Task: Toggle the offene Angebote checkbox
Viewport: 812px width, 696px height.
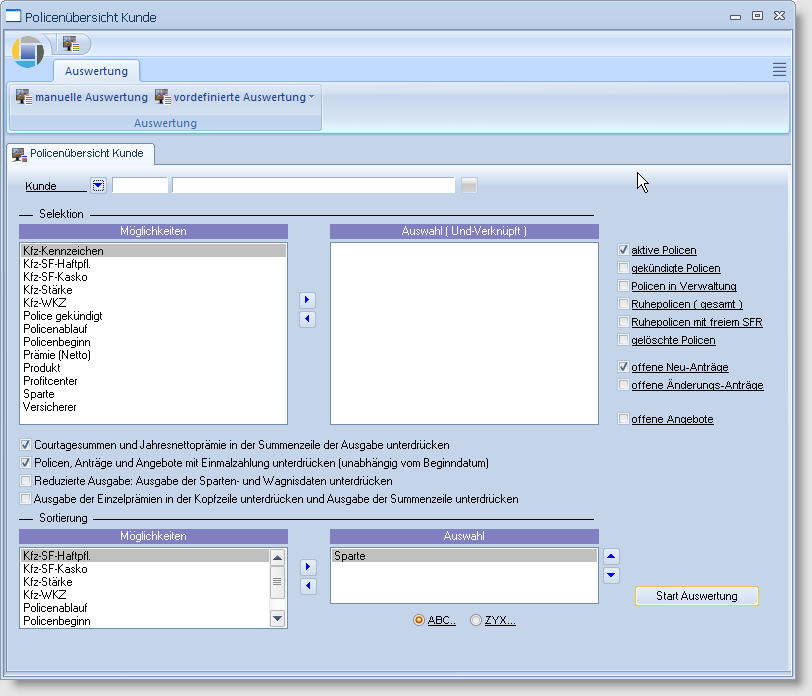Action: (624, 419)
